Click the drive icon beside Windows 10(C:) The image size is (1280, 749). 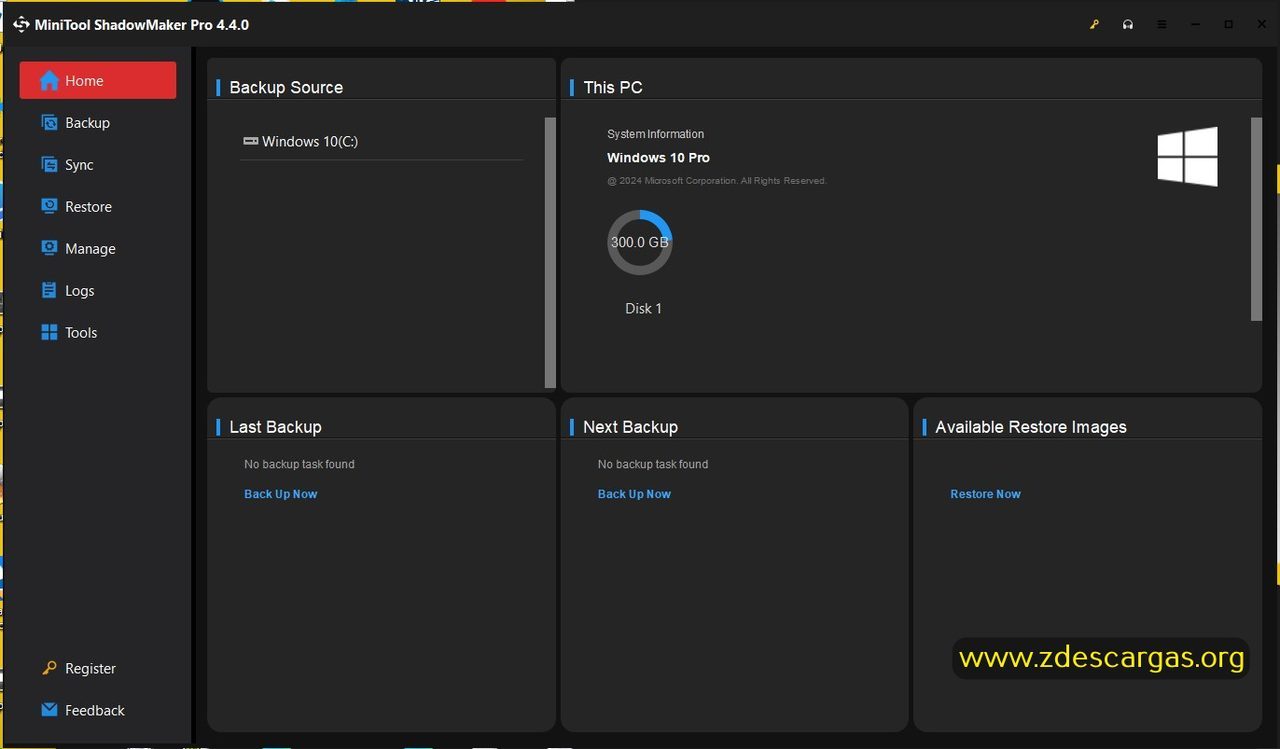251,141
